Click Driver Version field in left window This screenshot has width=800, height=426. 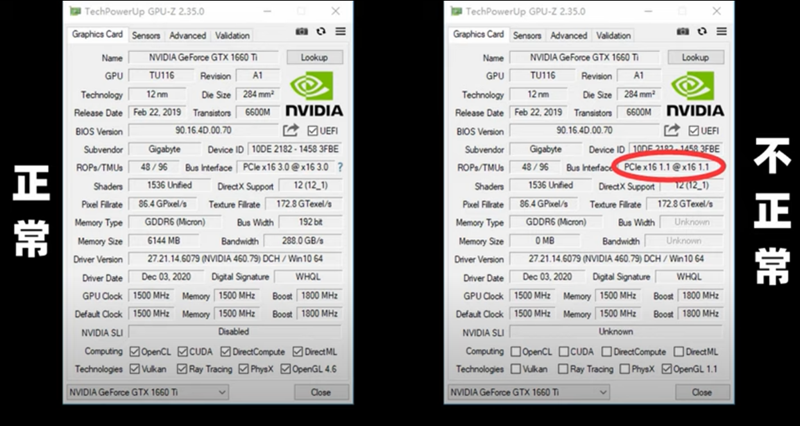click(235, 259)
